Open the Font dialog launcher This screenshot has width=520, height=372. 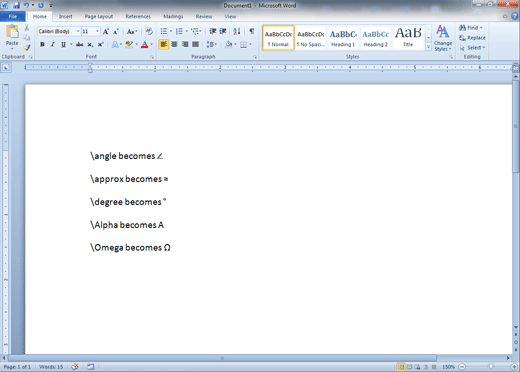(152, 57)
